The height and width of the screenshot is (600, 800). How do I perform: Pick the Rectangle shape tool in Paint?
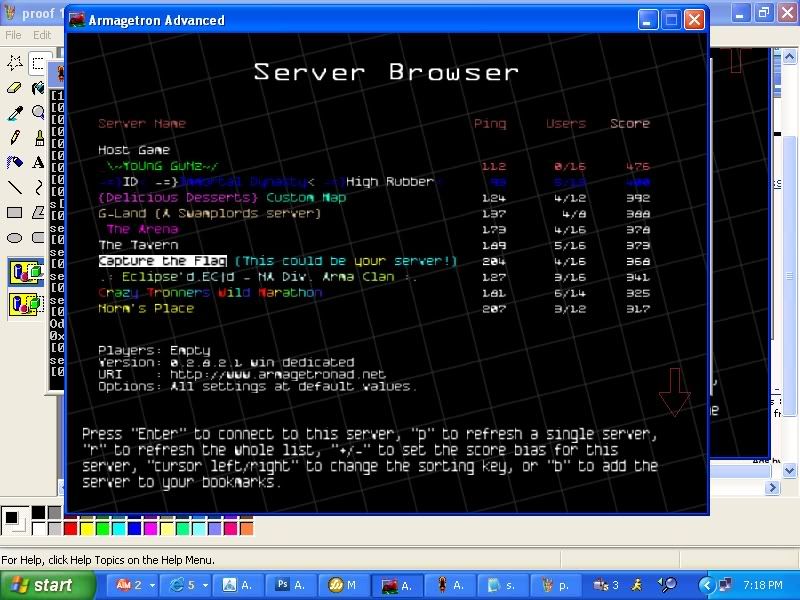click(14, 212)
